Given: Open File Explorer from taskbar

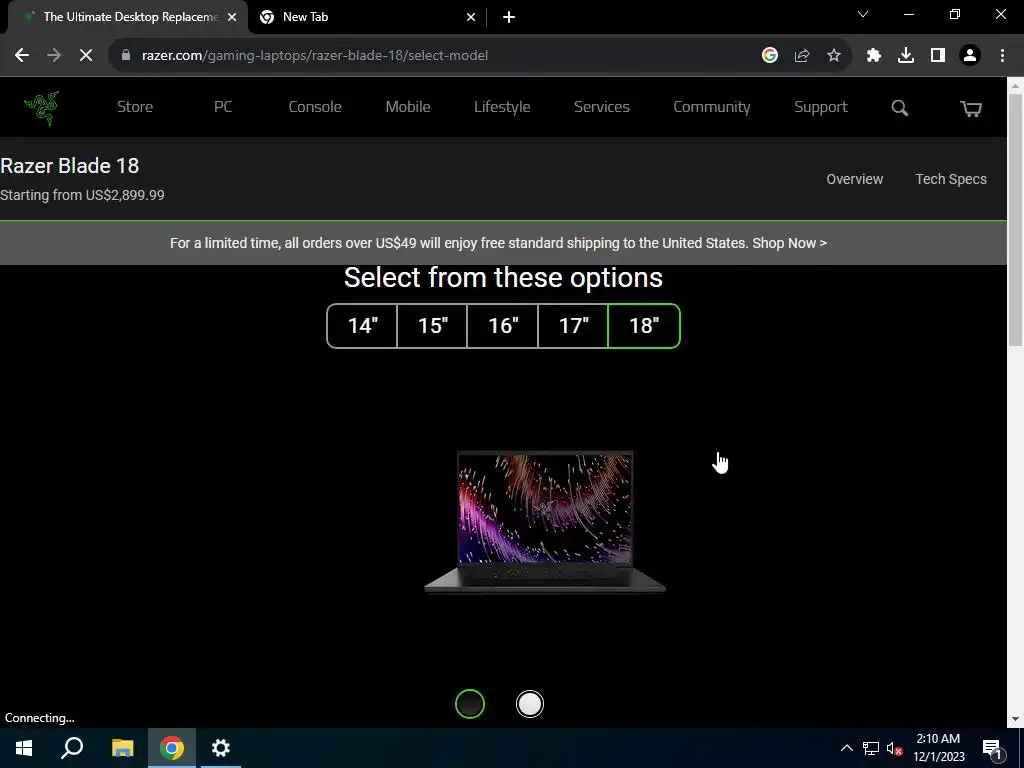Looking at the screenshot, I should pos(122,748).
